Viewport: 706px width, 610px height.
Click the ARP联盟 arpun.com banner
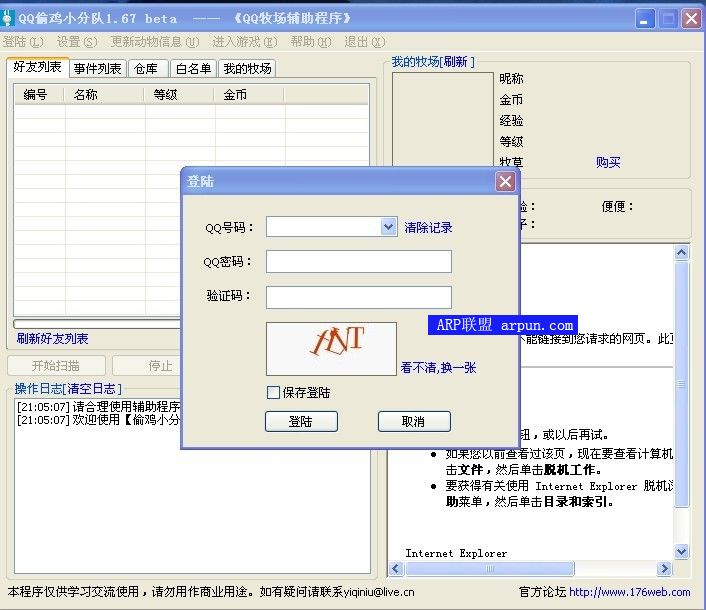502,325
